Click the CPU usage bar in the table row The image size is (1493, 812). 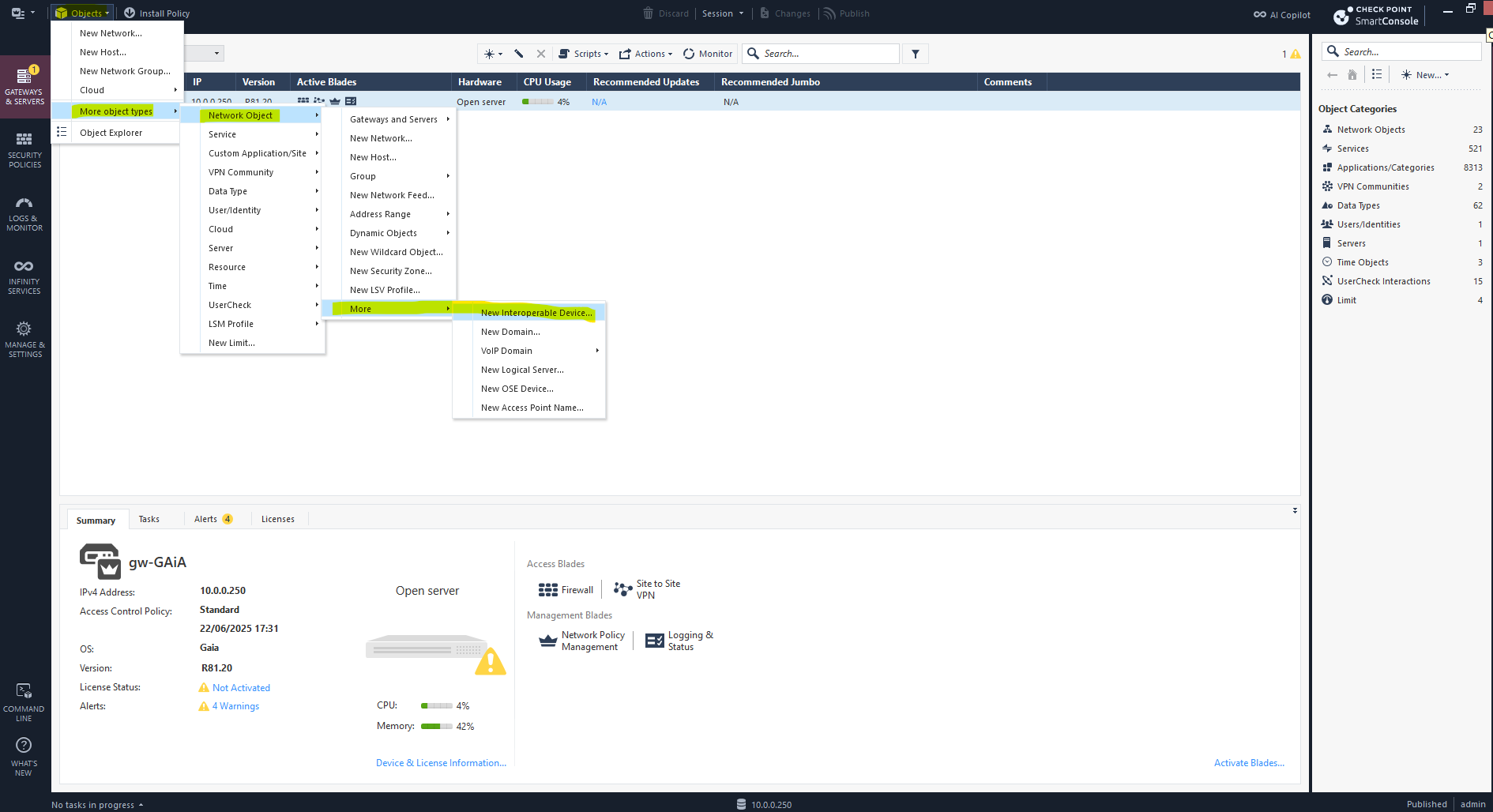[x=537, y=102]
